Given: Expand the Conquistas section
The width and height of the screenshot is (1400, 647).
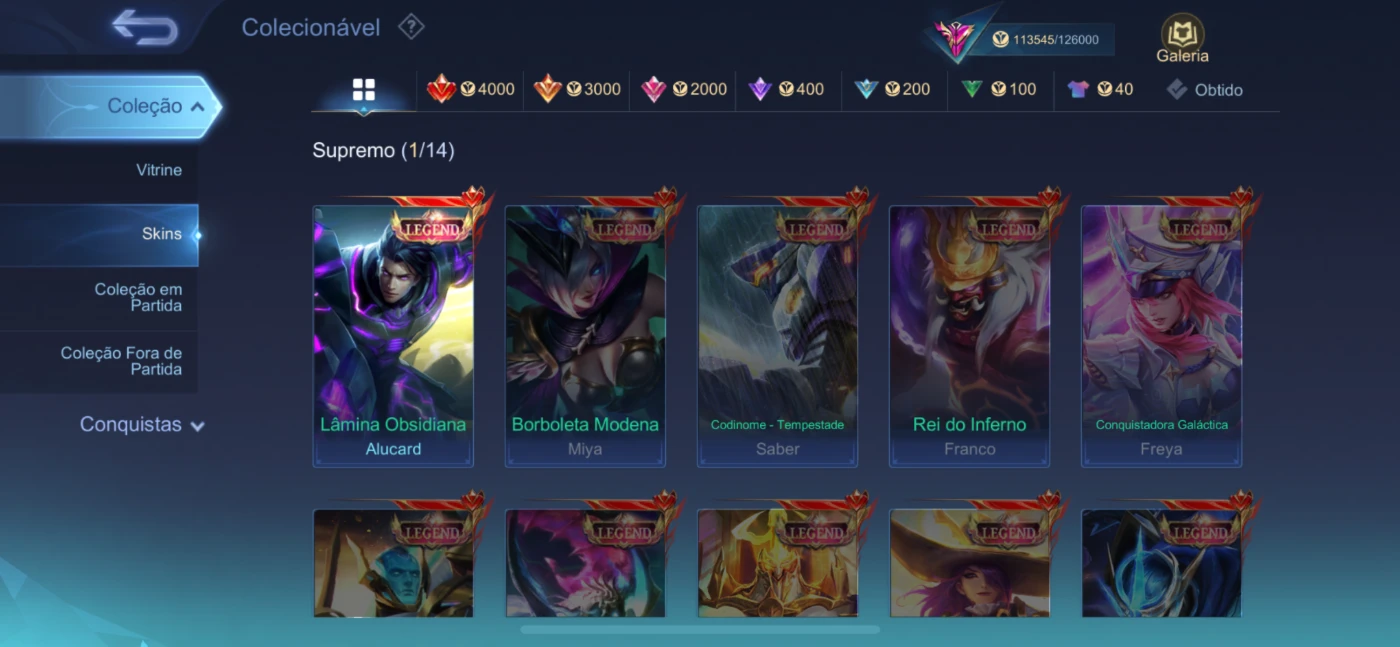Looking at the screenshot, I should point(141,425).
